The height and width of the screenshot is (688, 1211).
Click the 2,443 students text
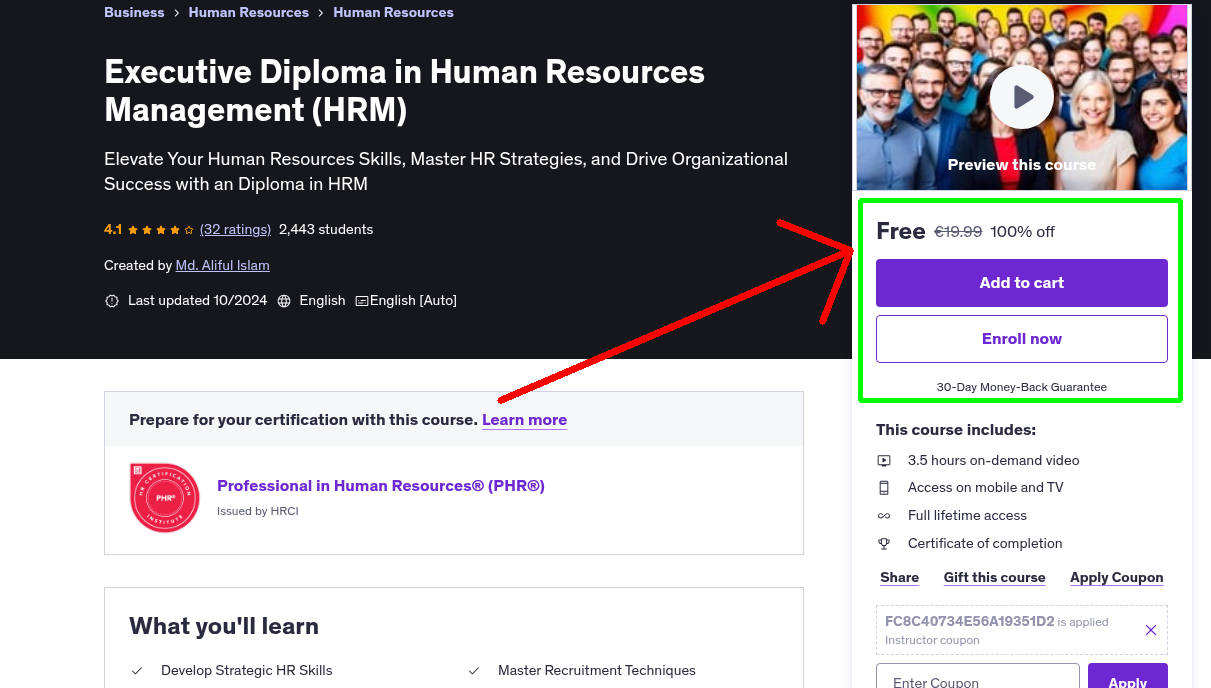click(x=326, y=229)
